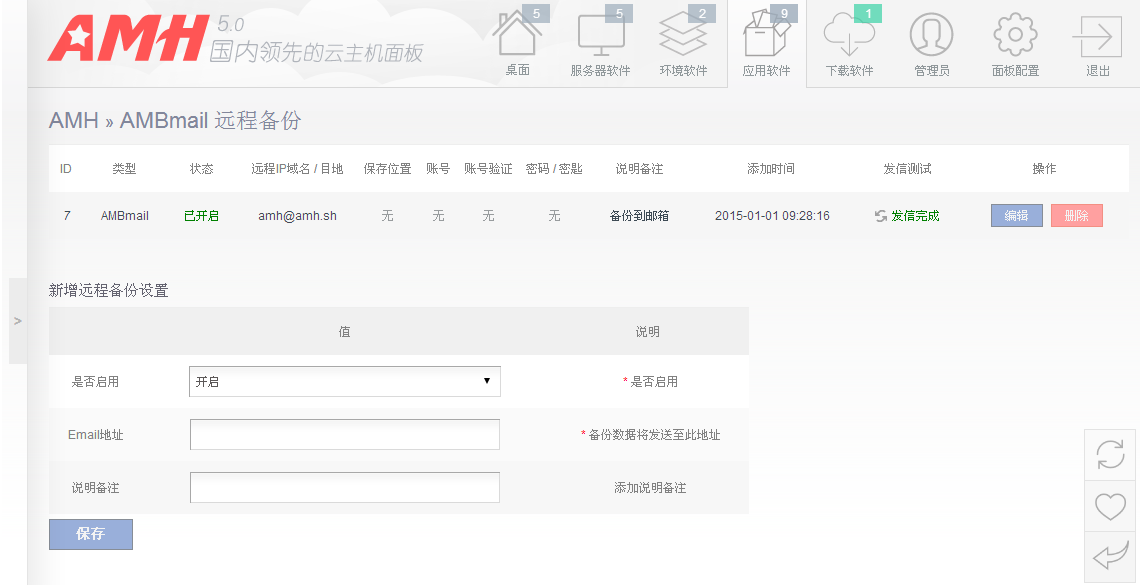This screenshot has width=1140, height=585.
Task: Click the refresh icon at right side
Action: click(1110, 455)
